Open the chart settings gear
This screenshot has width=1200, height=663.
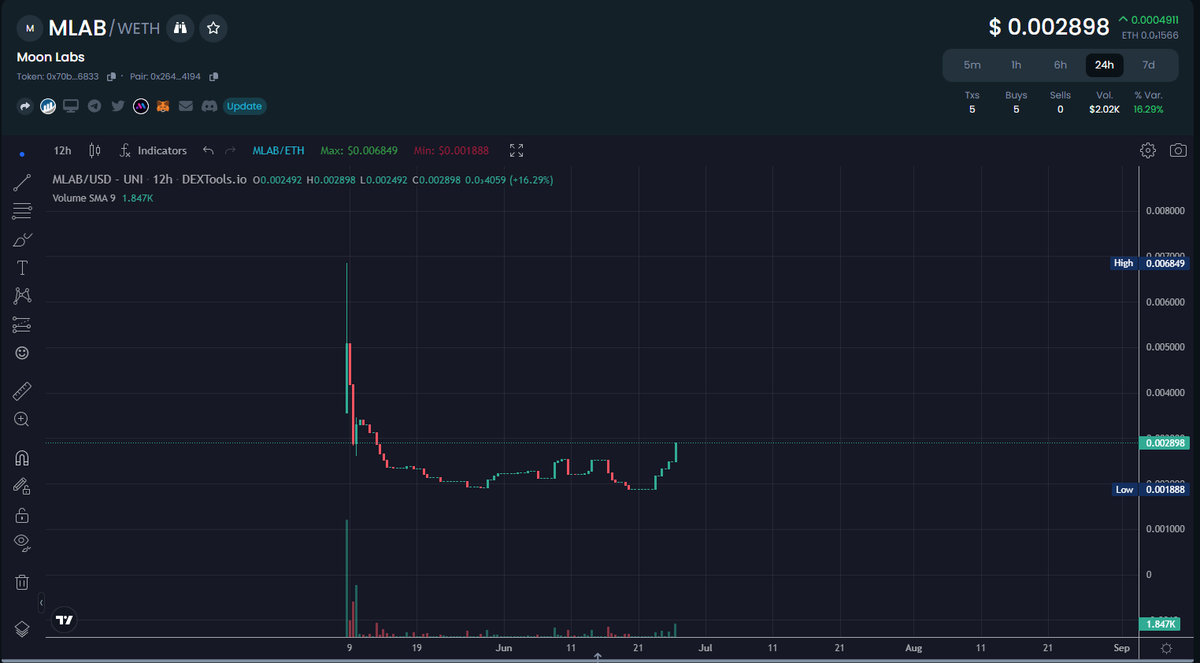(1148, 150)
